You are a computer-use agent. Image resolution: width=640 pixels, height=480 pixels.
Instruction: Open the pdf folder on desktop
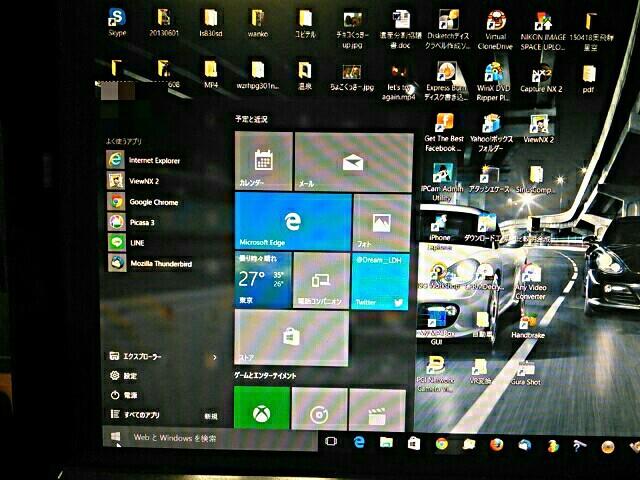tap(588, 79)
